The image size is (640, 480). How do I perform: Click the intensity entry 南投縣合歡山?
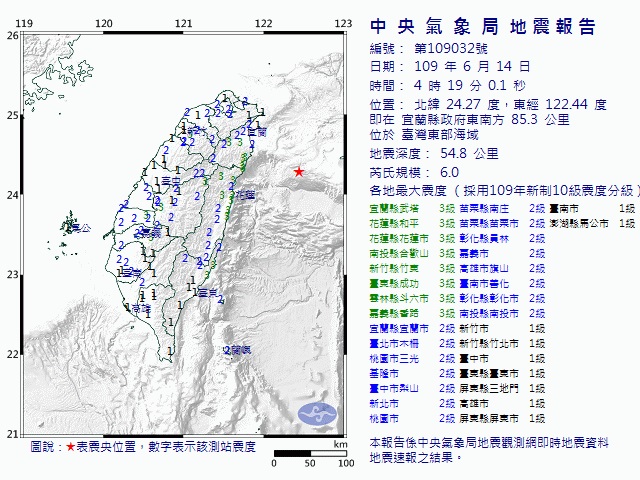(399, 253)
